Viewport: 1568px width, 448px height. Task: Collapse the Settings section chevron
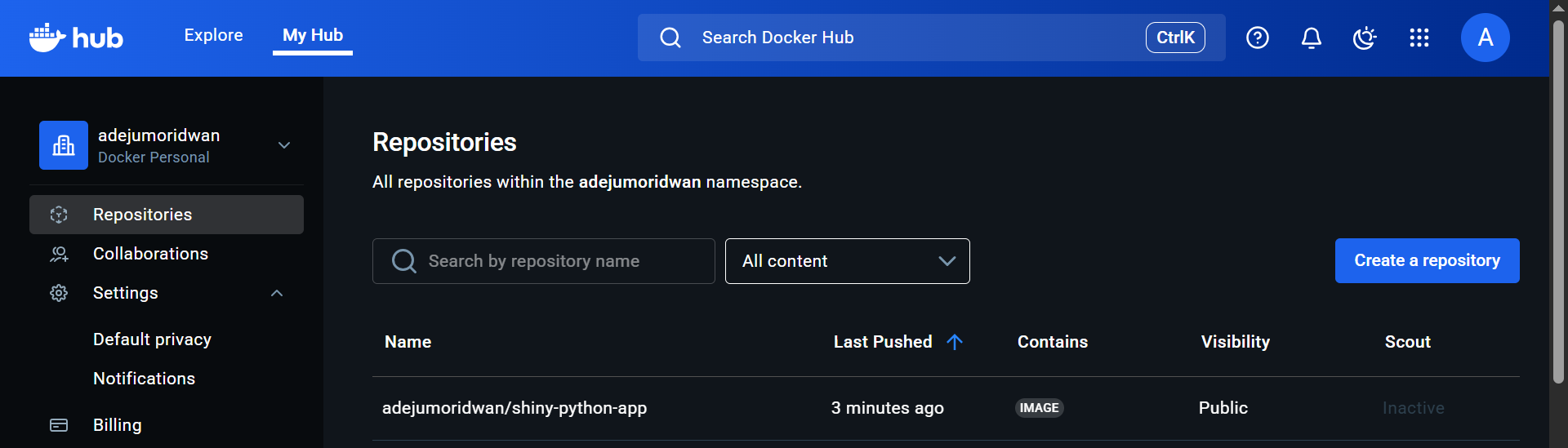(277, 293)
